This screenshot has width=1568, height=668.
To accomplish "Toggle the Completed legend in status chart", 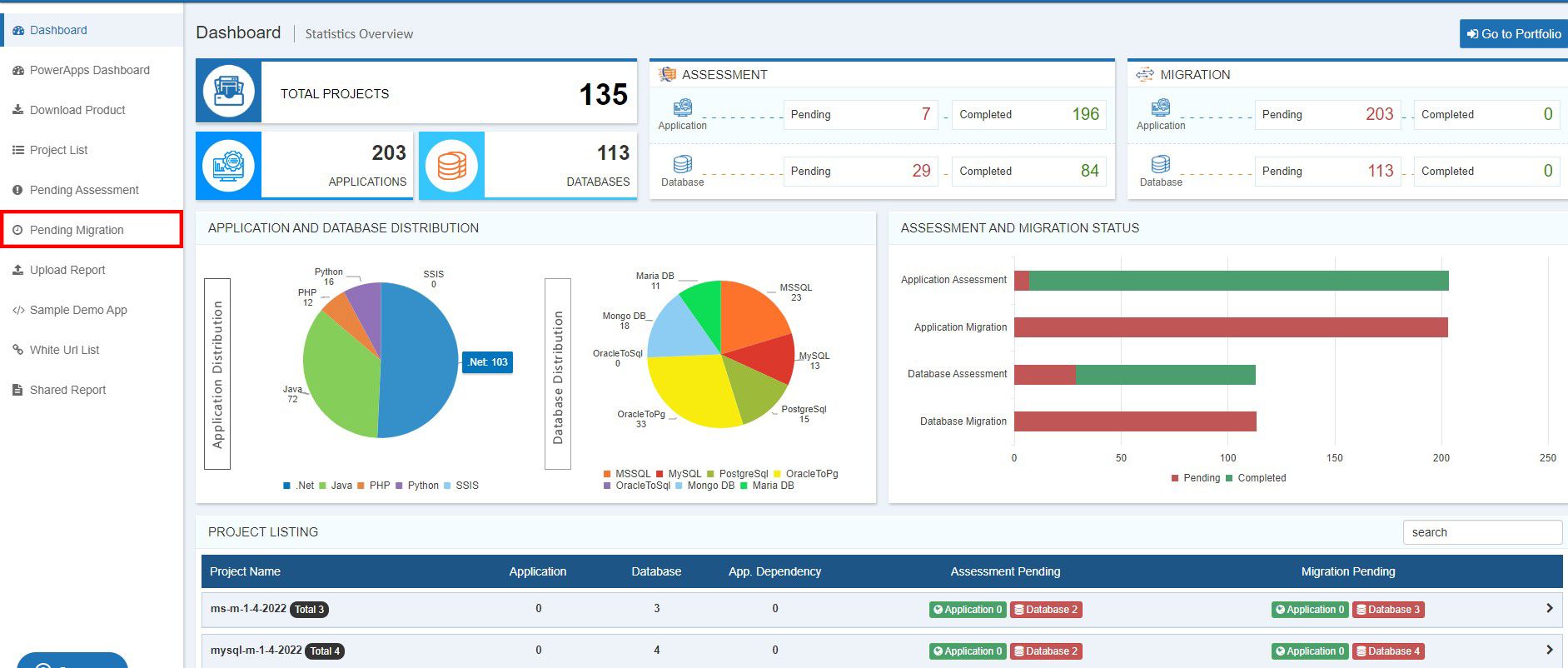I will pyautogui.click(x=1255, y=478).
